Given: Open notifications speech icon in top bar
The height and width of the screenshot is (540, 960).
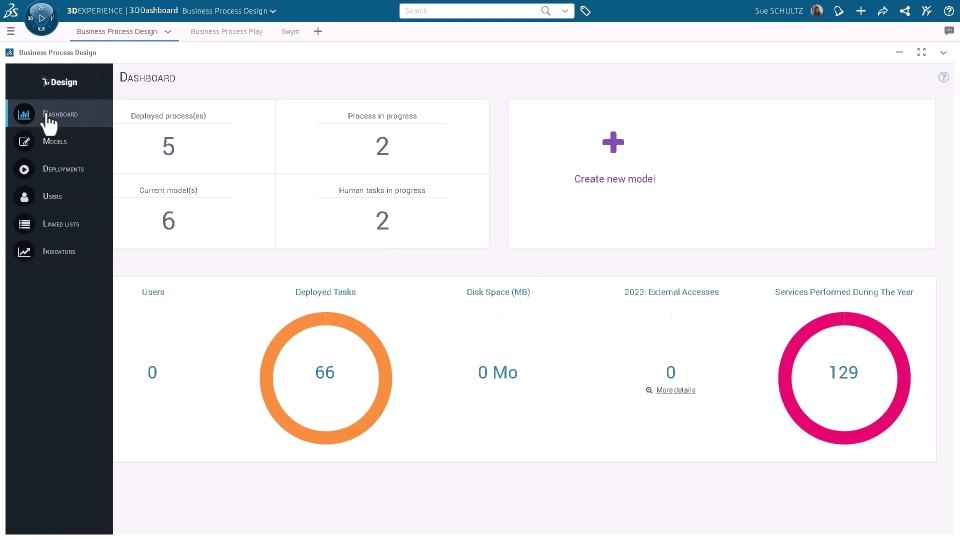Looking at the screenshot, I should (x=839, y=11).
